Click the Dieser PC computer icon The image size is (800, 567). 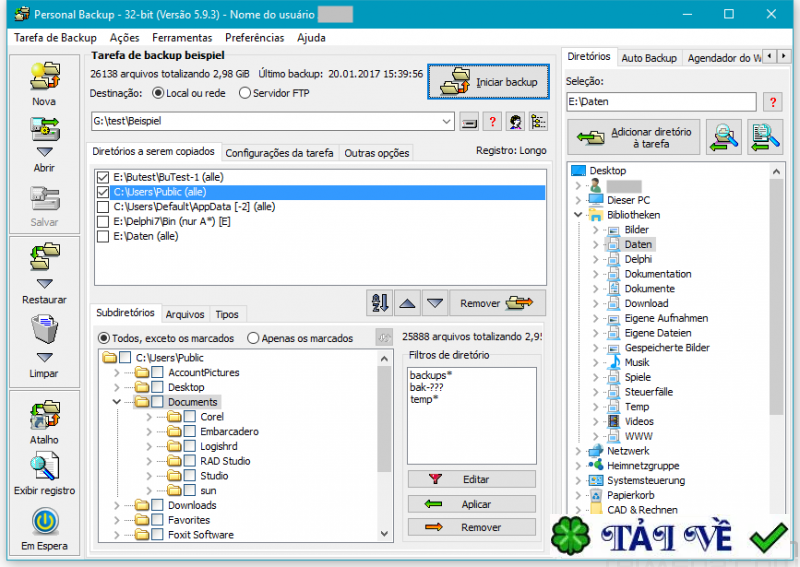pos(595,200)
